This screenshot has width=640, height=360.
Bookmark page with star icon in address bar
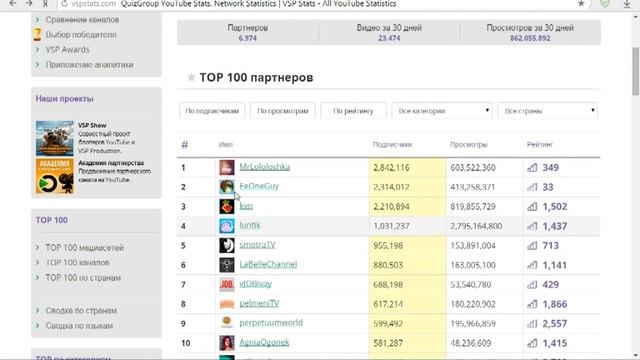tap(581, 4)
